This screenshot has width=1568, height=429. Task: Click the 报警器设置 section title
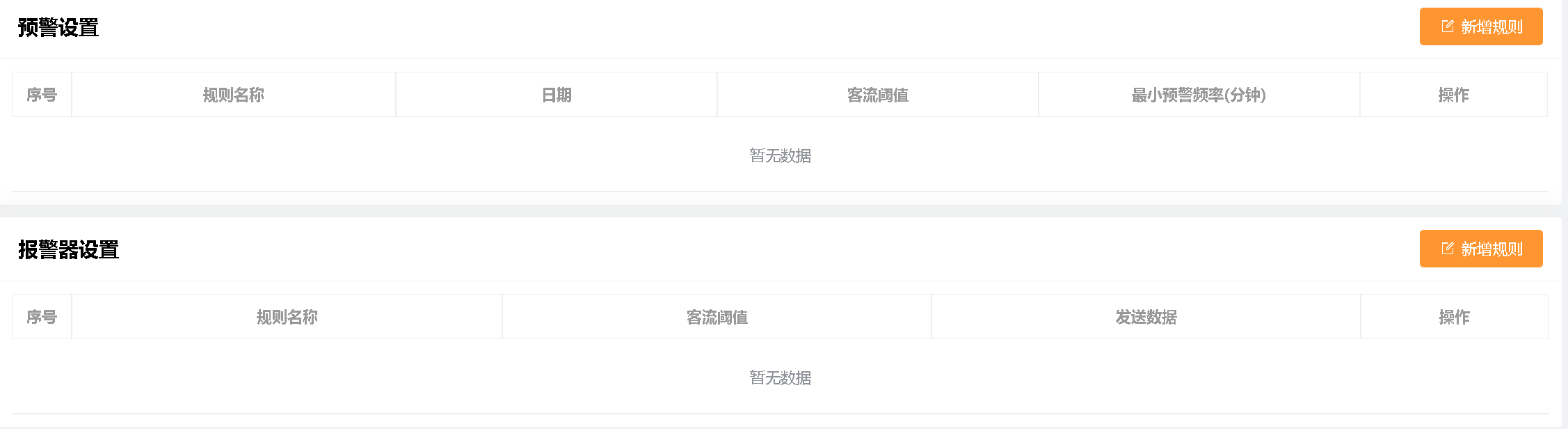(x=69, y=250)
